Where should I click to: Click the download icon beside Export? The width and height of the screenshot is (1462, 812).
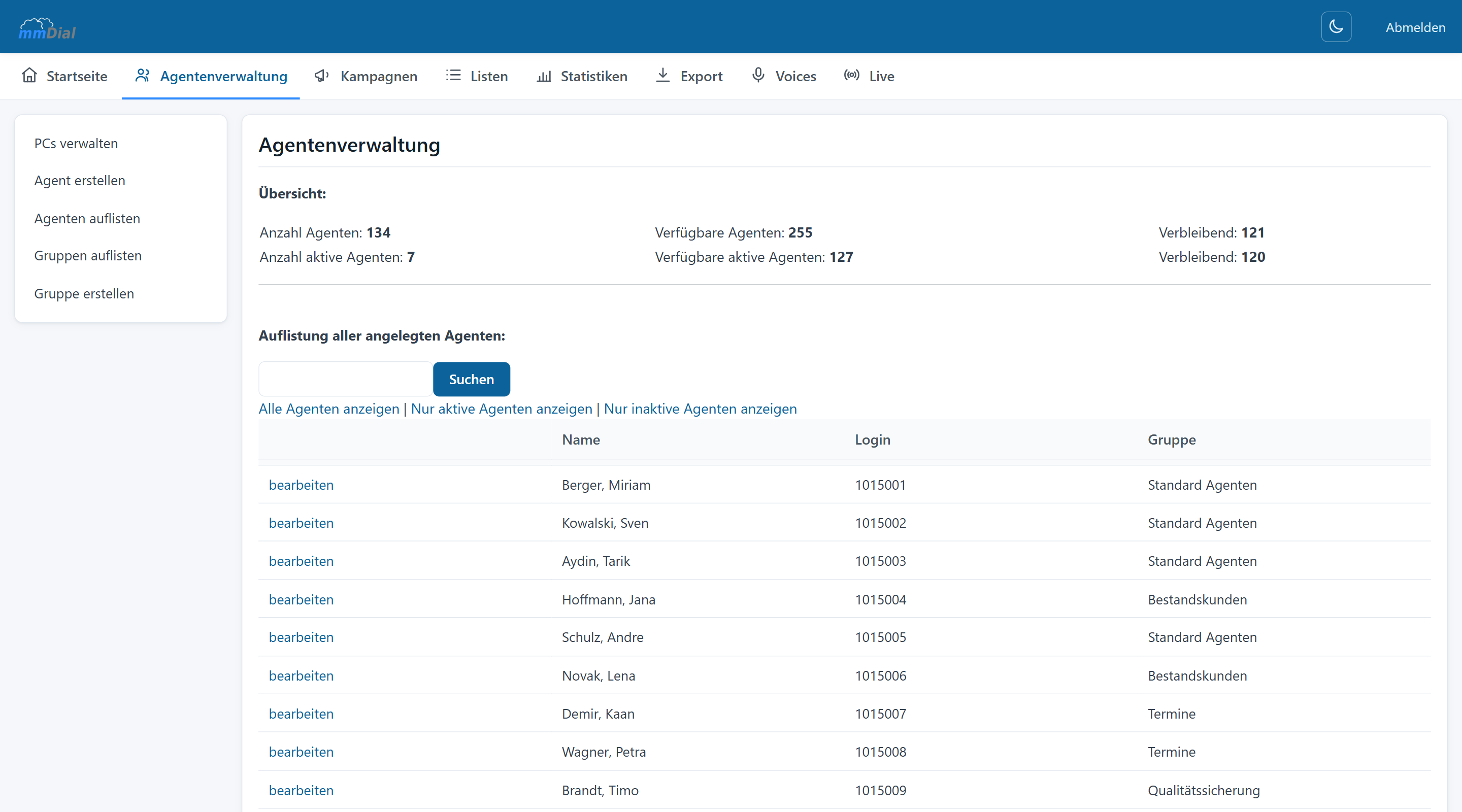[x=662, y=75]
